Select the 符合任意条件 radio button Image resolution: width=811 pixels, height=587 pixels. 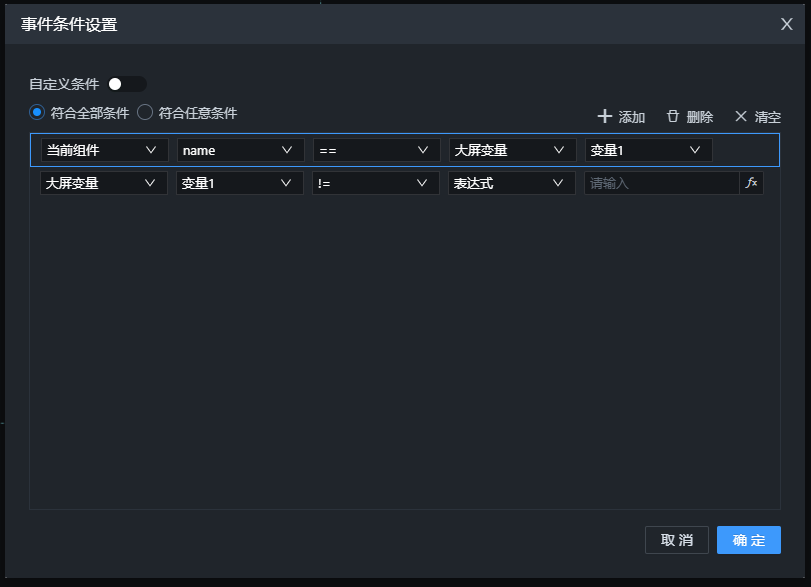(145, 113)
